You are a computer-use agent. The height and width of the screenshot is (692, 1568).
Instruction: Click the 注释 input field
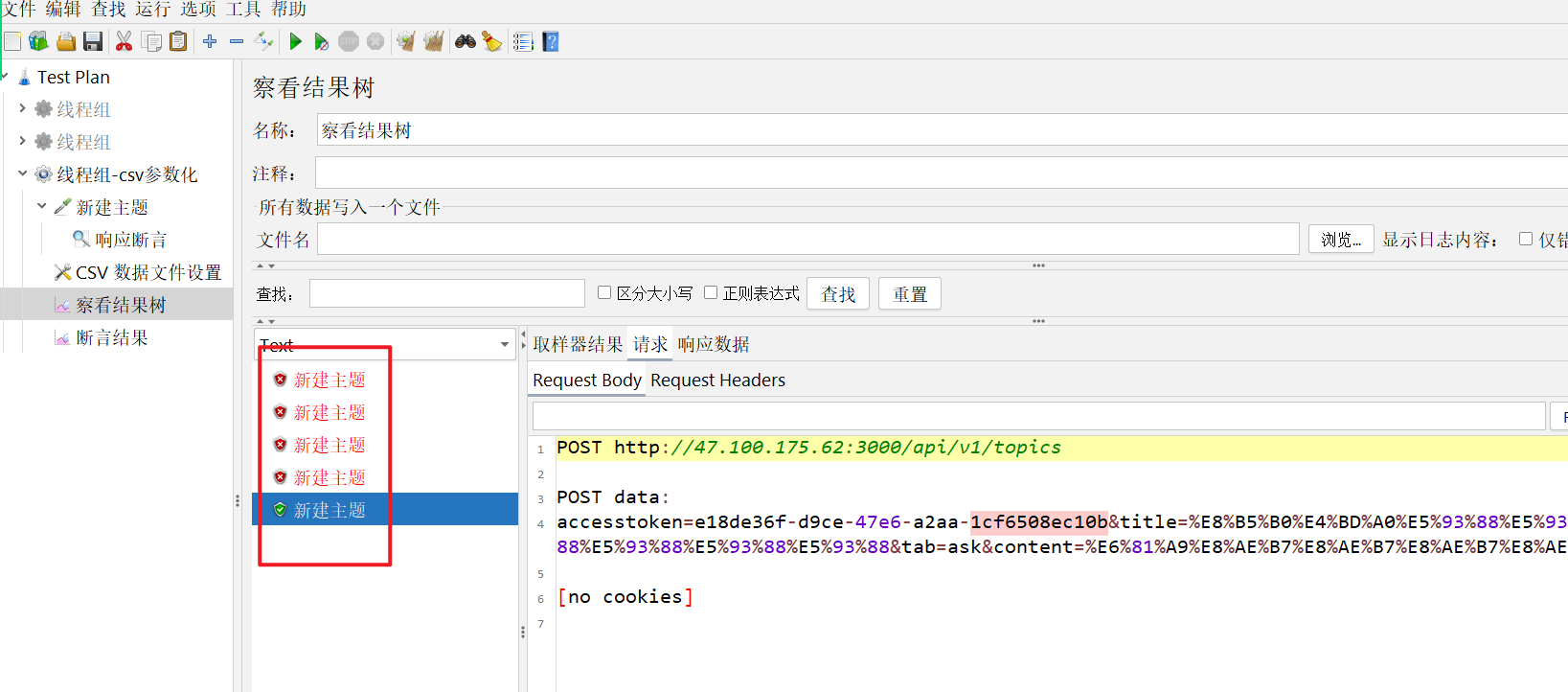942,173
